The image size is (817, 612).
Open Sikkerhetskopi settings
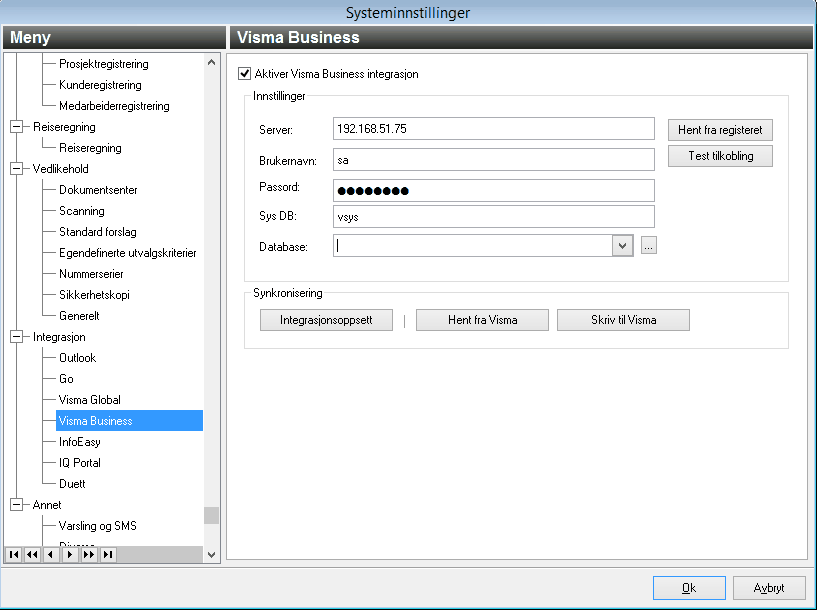94,295
